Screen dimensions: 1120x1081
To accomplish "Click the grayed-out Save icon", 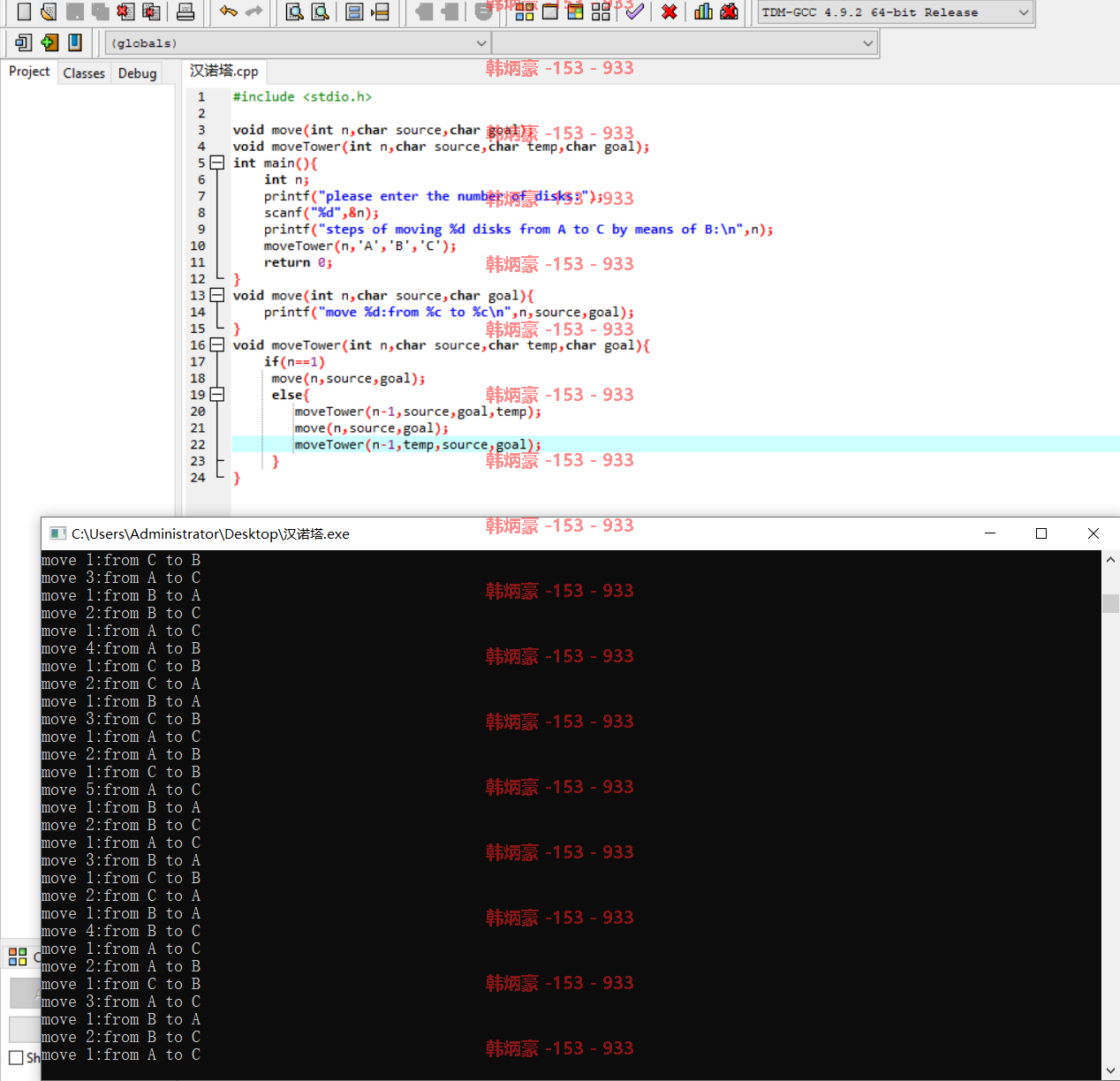I will click(x=75, y=11).
